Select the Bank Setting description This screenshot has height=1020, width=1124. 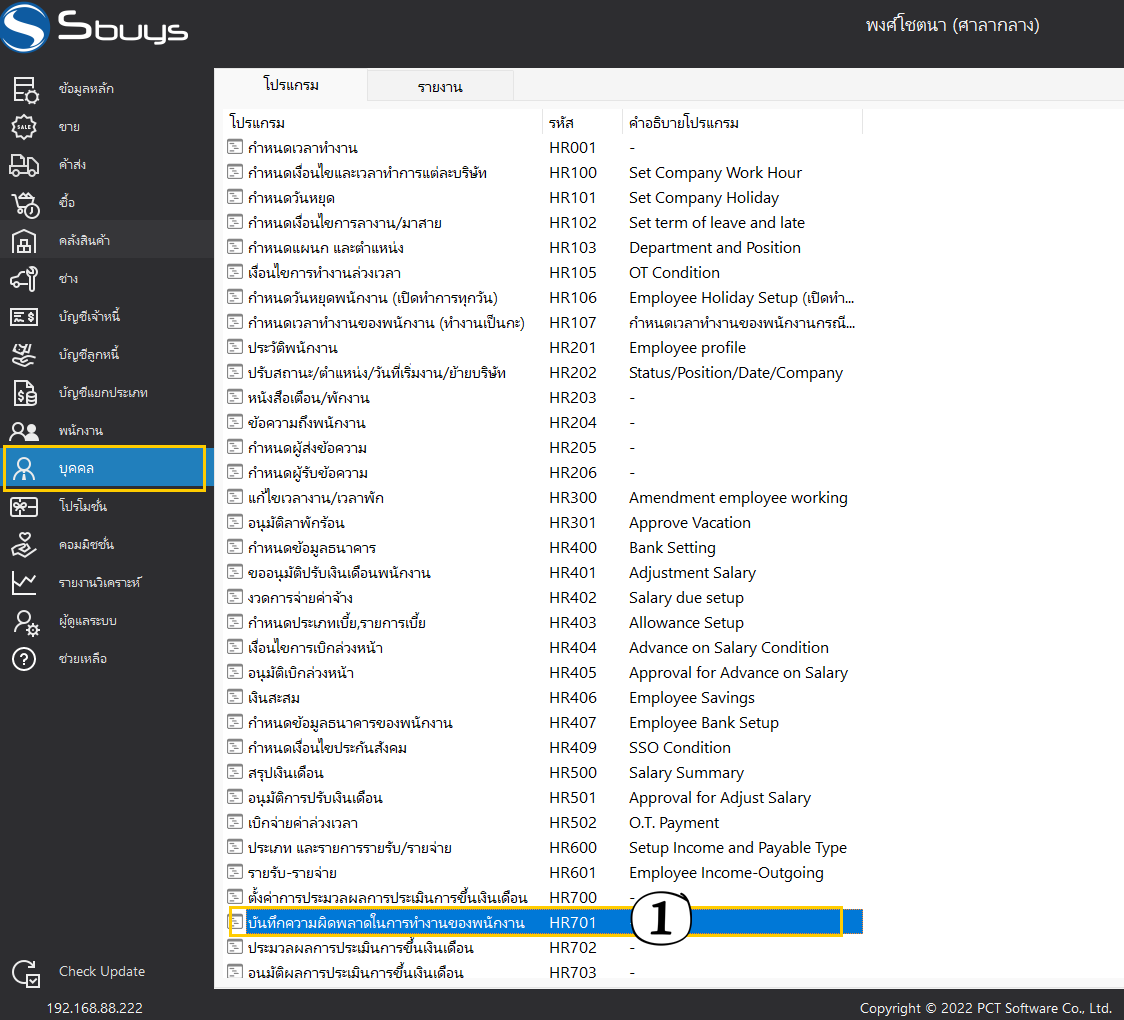[x=672, y=548]
